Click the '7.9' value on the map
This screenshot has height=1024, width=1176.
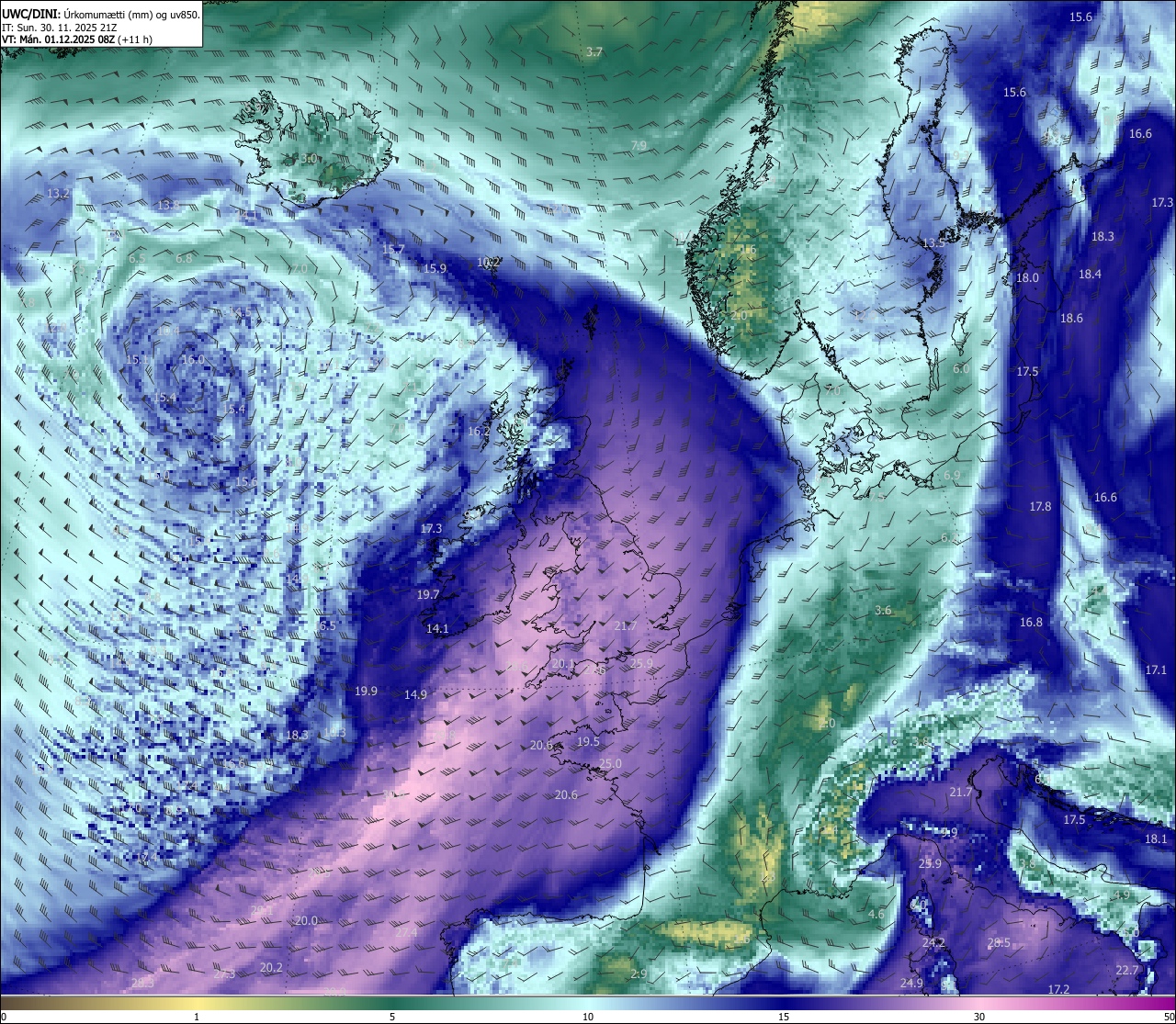[x=639, y=146]
